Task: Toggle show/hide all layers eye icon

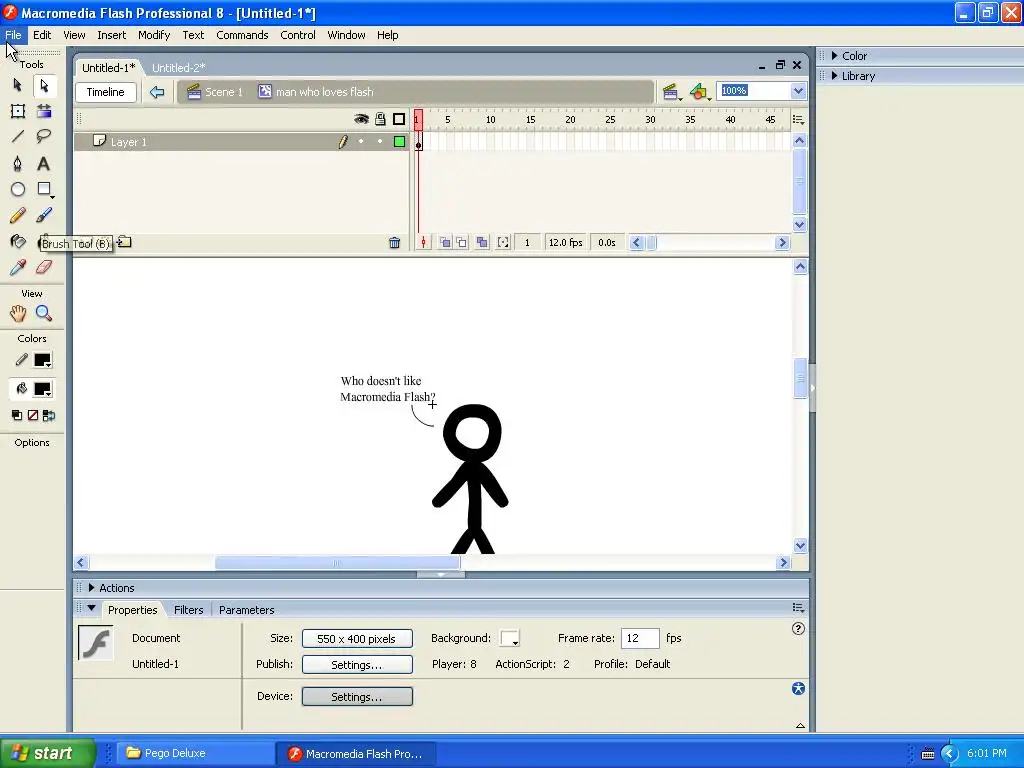Action: tap(361, 119)
